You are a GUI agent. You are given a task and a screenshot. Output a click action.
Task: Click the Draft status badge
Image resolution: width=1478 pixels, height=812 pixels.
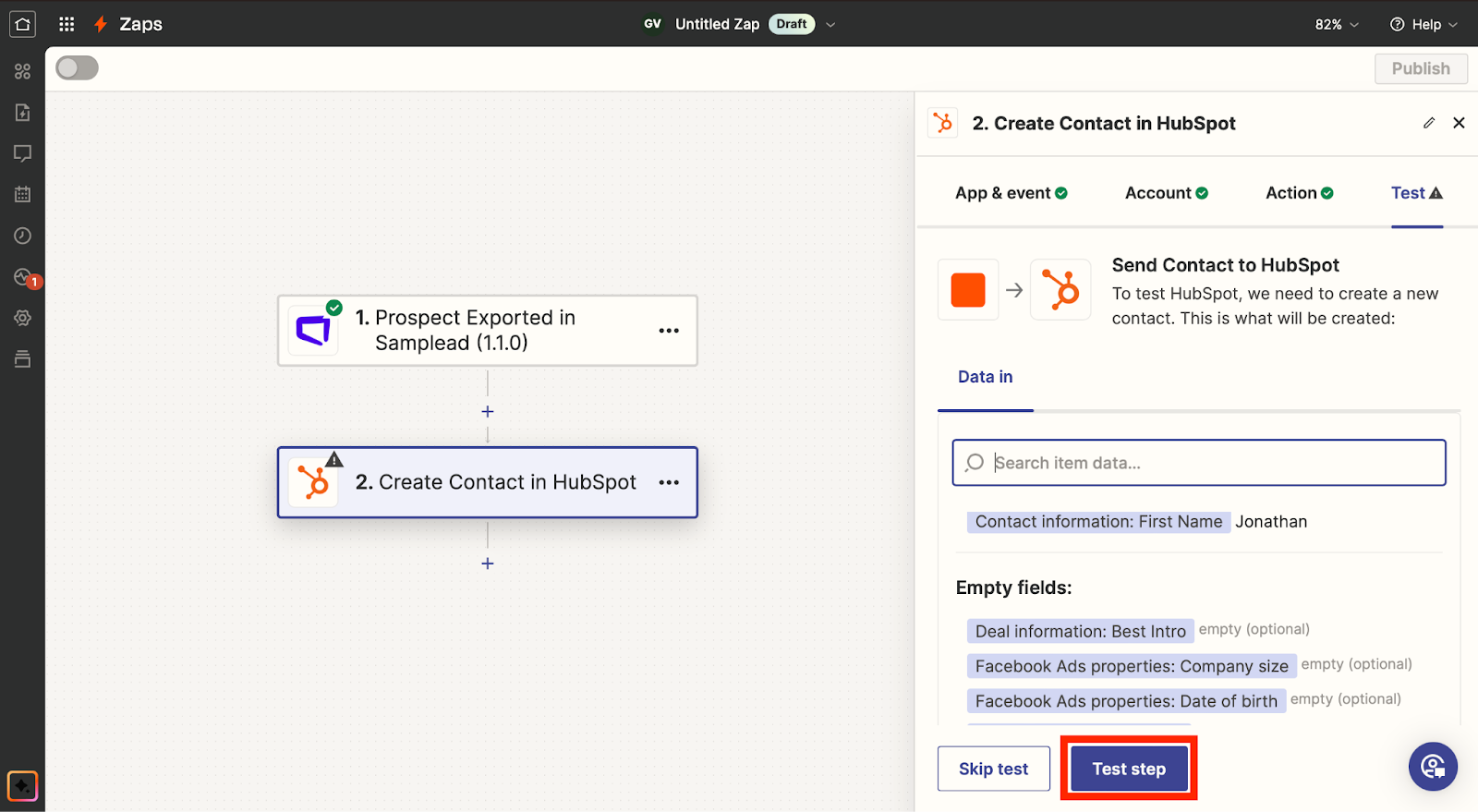[x=792, y=24]
